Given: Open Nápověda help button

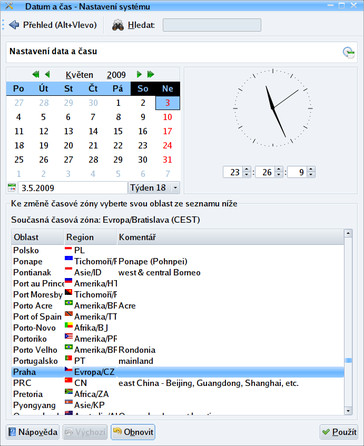Looking at the screenshot, I should [x=33, y=432].
